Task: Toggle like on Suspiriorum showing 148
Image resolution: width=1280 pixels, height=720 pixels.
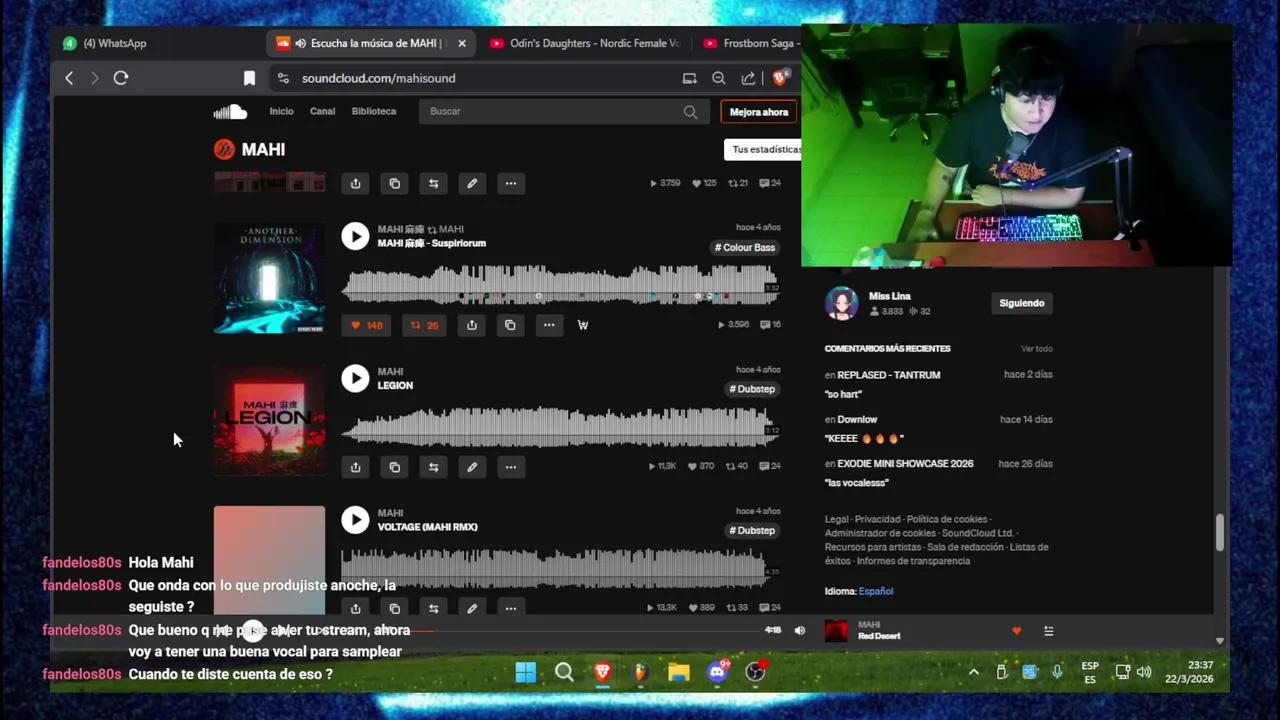Action: click(x=367, y=325)
